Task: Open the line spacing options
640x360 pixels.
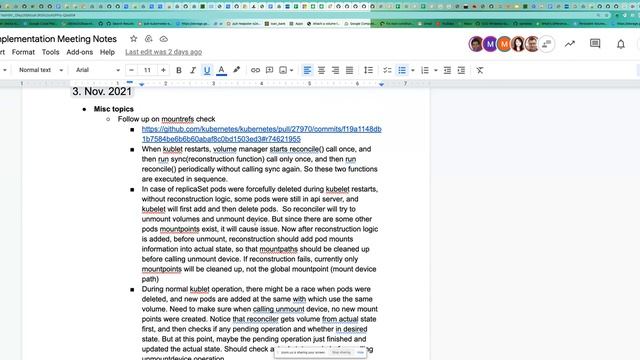Action: 368,70
